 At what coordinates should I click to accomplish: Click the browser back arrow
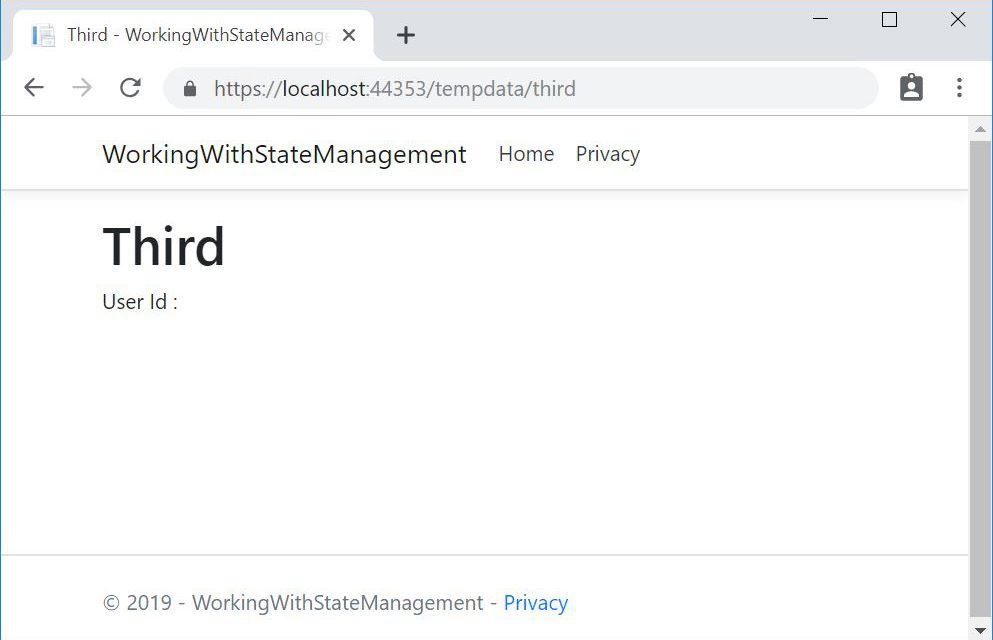[34, 88]
